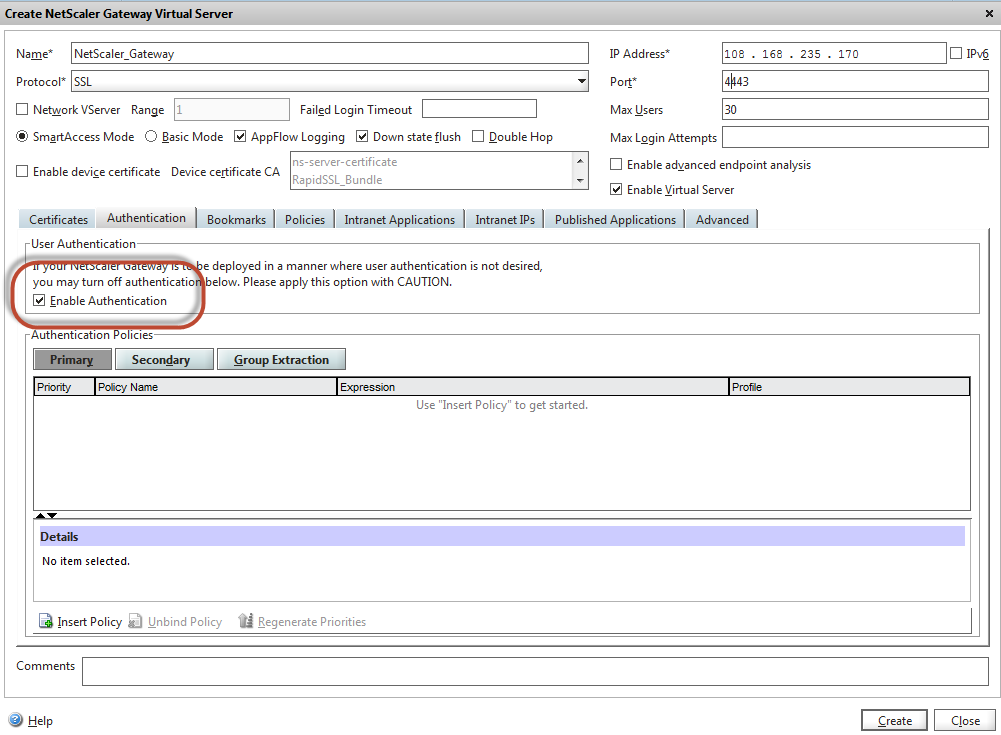The width and height of the screenshot is (1001, 735).
Task: Open the Published Applications tab
Action: [615, 220]
